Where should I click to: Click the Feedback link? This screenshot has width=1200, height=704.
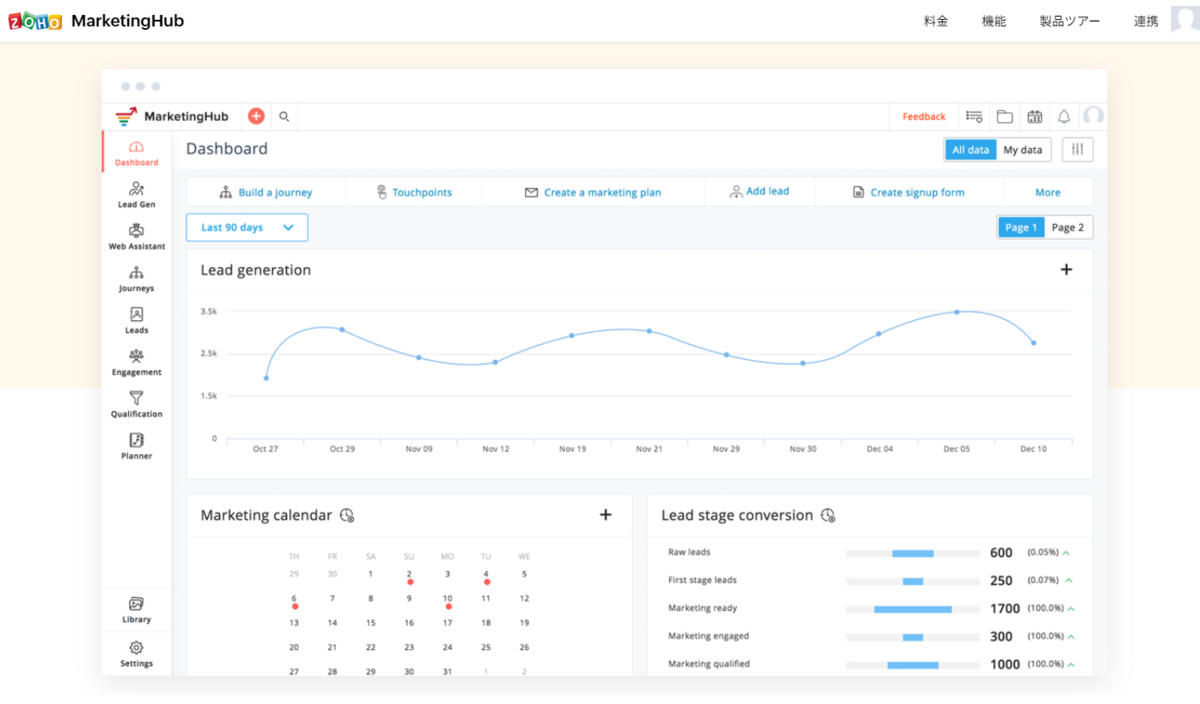(x=924, y=117)
